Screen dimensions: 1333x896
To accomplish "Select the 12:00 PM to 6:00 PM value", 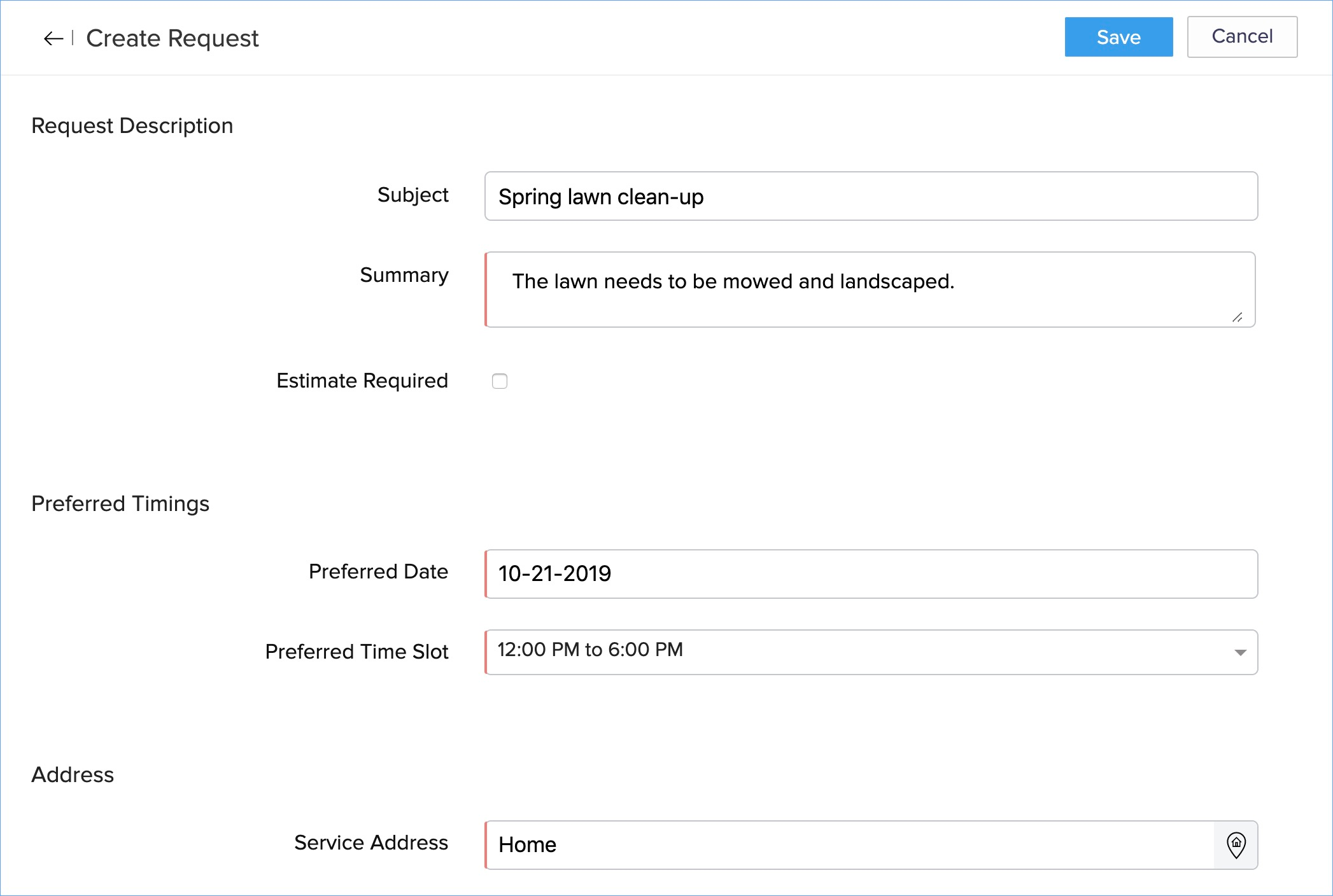I will pyautogui.click(x=590, y=650).
